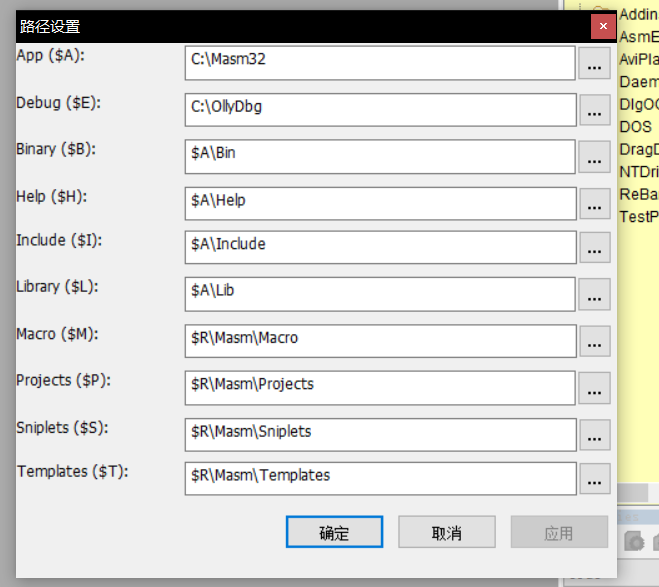Focus the Debug field containing C:\OllyDbg
The height and width of the screenshot is (587, 659).
(380, 109)
